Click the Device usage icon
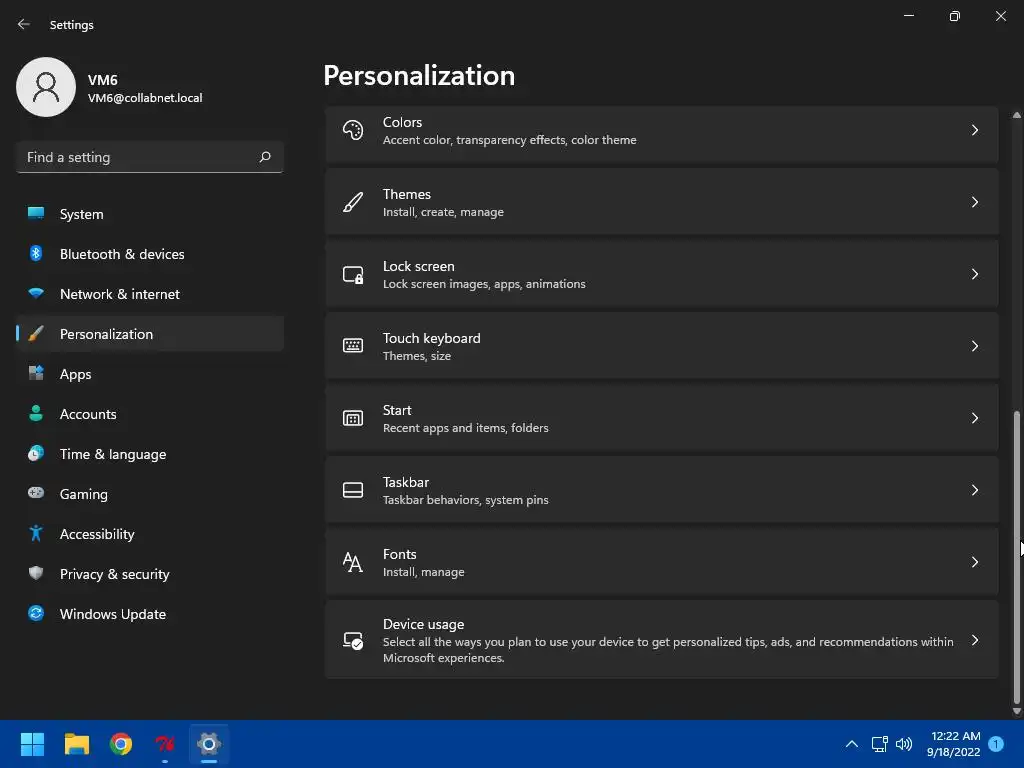The width and height of the screenshot is (1024, 768). point(353,640)
